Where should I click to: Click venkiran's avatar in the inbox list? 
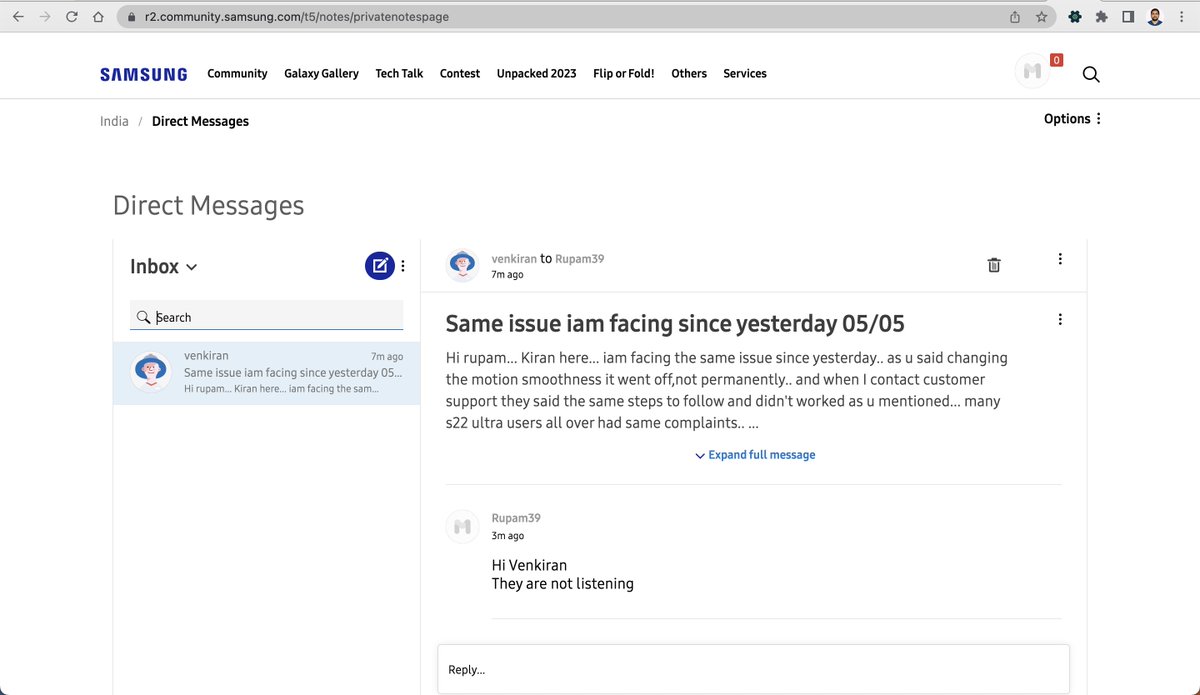pyautogui.click(x=151, y=372)
